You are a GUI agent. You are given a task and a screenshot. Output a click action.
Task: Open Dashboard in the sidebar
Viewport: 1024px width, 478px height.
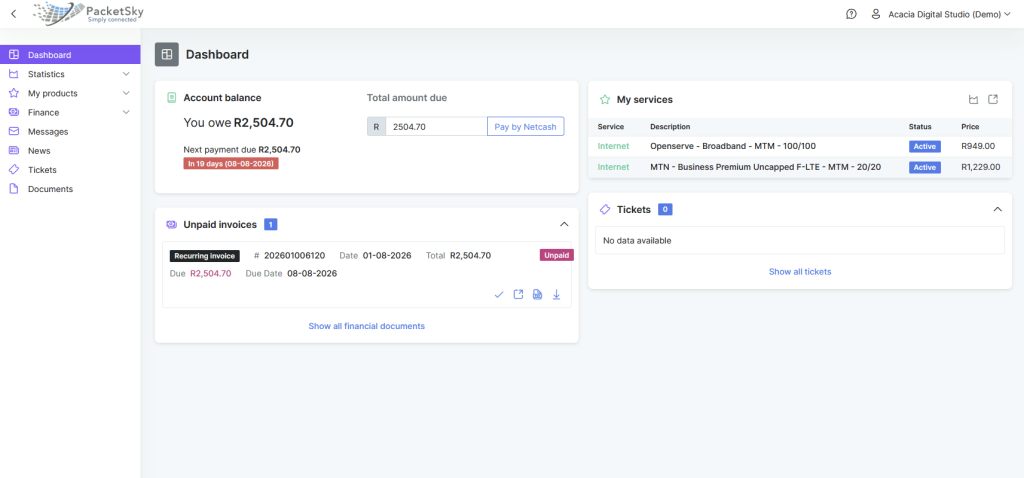point(70,55)
